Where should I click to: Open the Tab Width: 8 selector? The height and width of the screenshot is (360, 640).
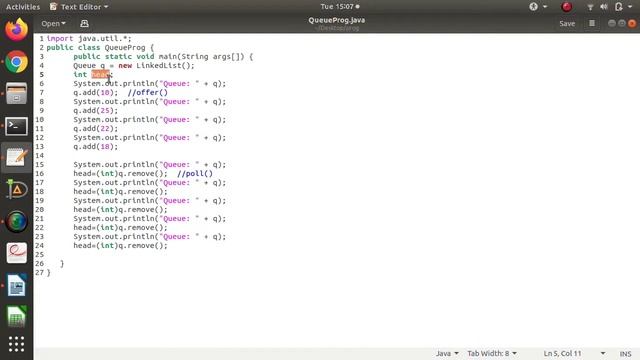tap(492, 353)
